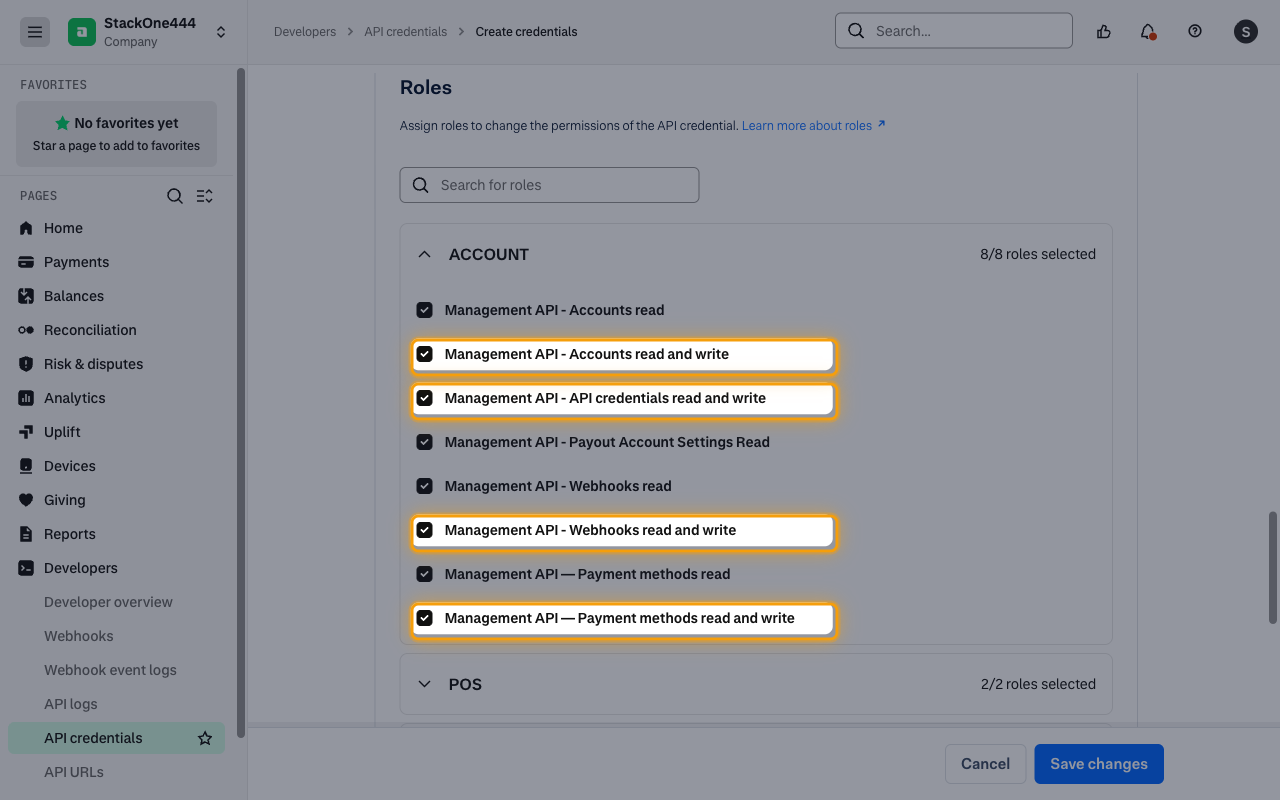Collapse the ACCOUNT roles group
The width and height of the screenshot is (1280, 800).
tap(424, 254)
